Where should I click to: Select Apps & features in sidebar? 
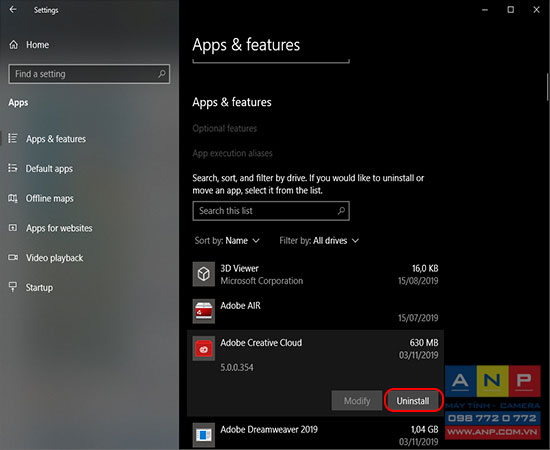[56, 139]
